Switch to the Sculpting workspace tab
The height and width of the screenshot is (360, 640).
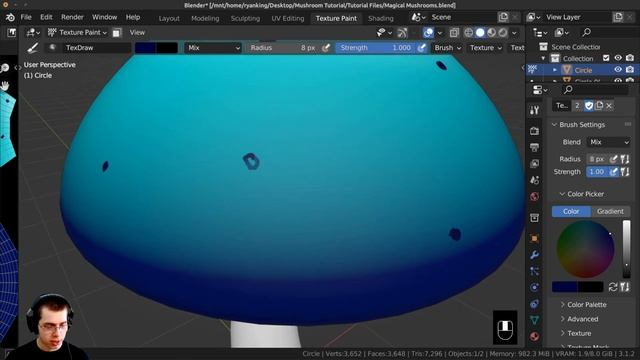(x=245, y=18)
